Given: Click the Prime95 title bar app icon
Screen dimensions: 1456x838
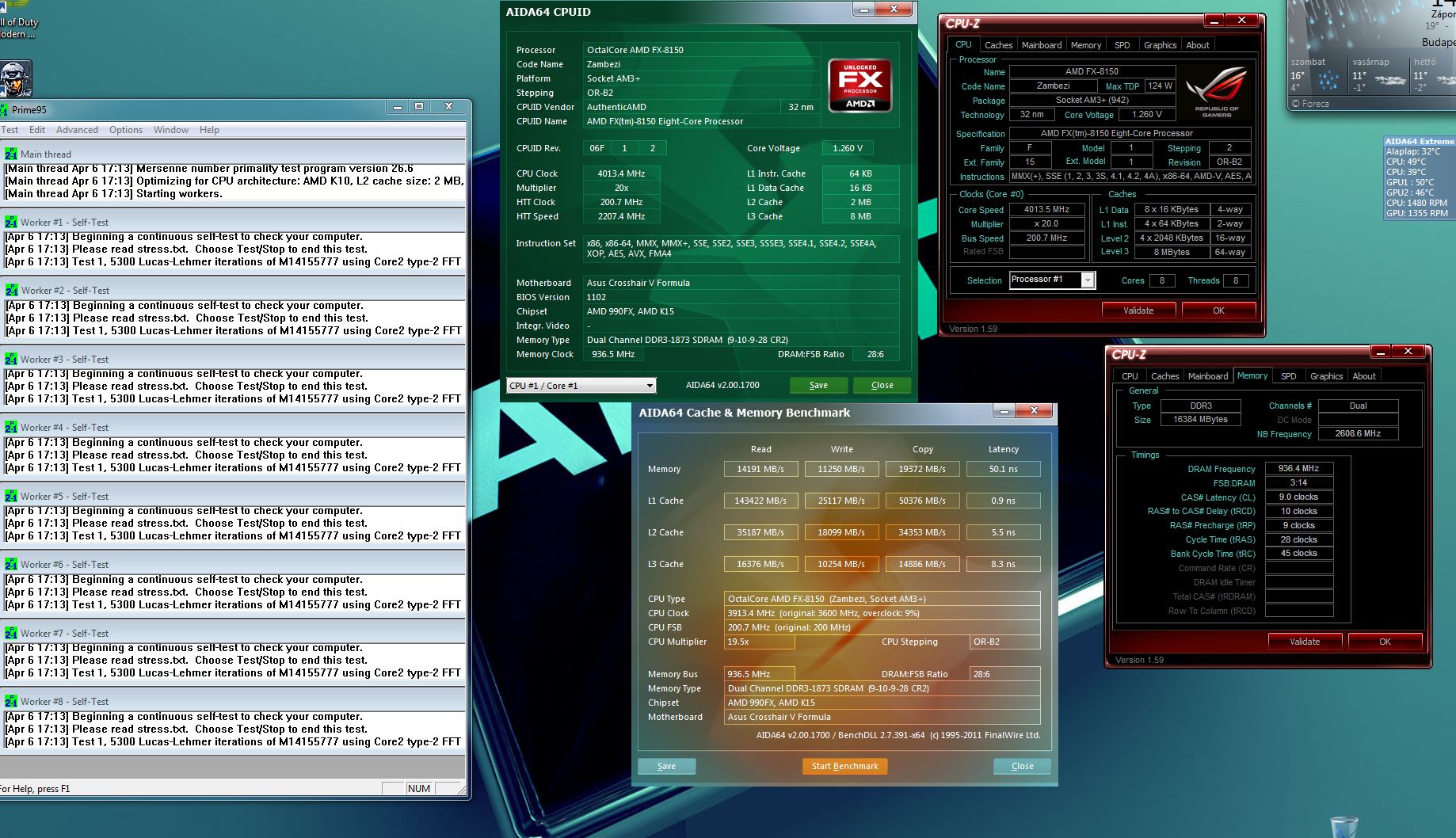Looking at the screenshot, I should (4, 110).
